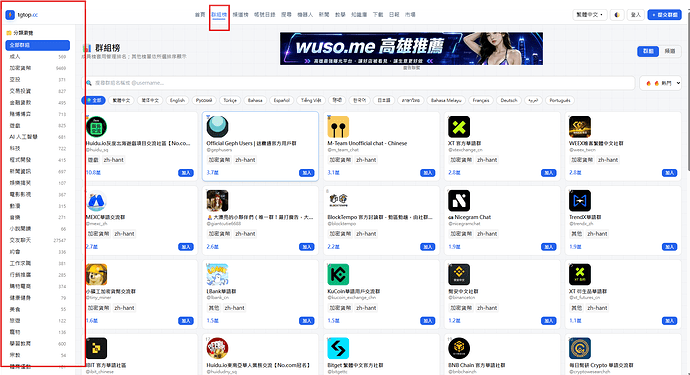Select the 科技 sidebar category

click(37, 148)
